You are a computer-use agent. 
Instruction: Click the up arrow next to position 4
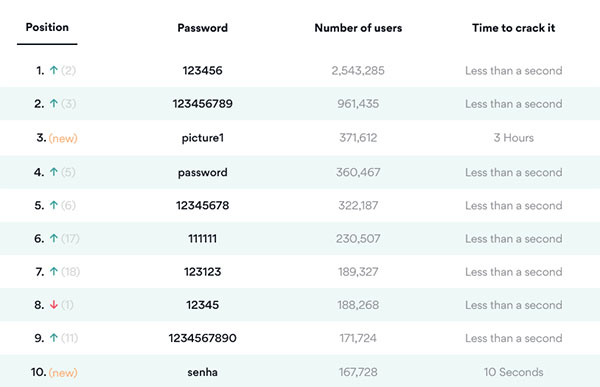coord(54,172)
